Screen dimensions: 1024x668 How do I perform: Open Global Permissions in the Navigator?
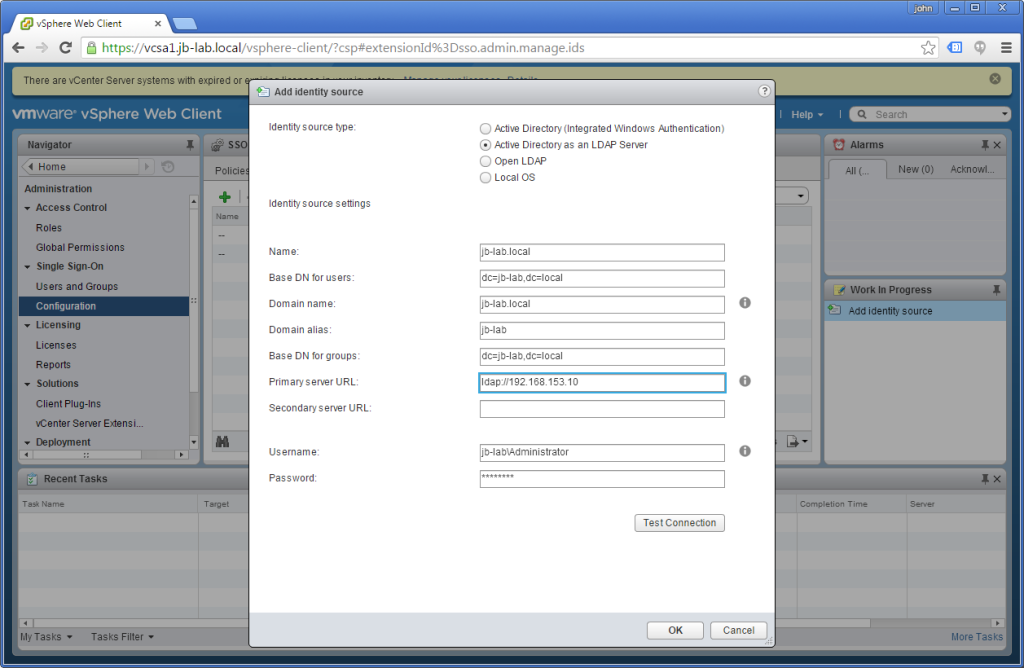(x=80, y=247)
